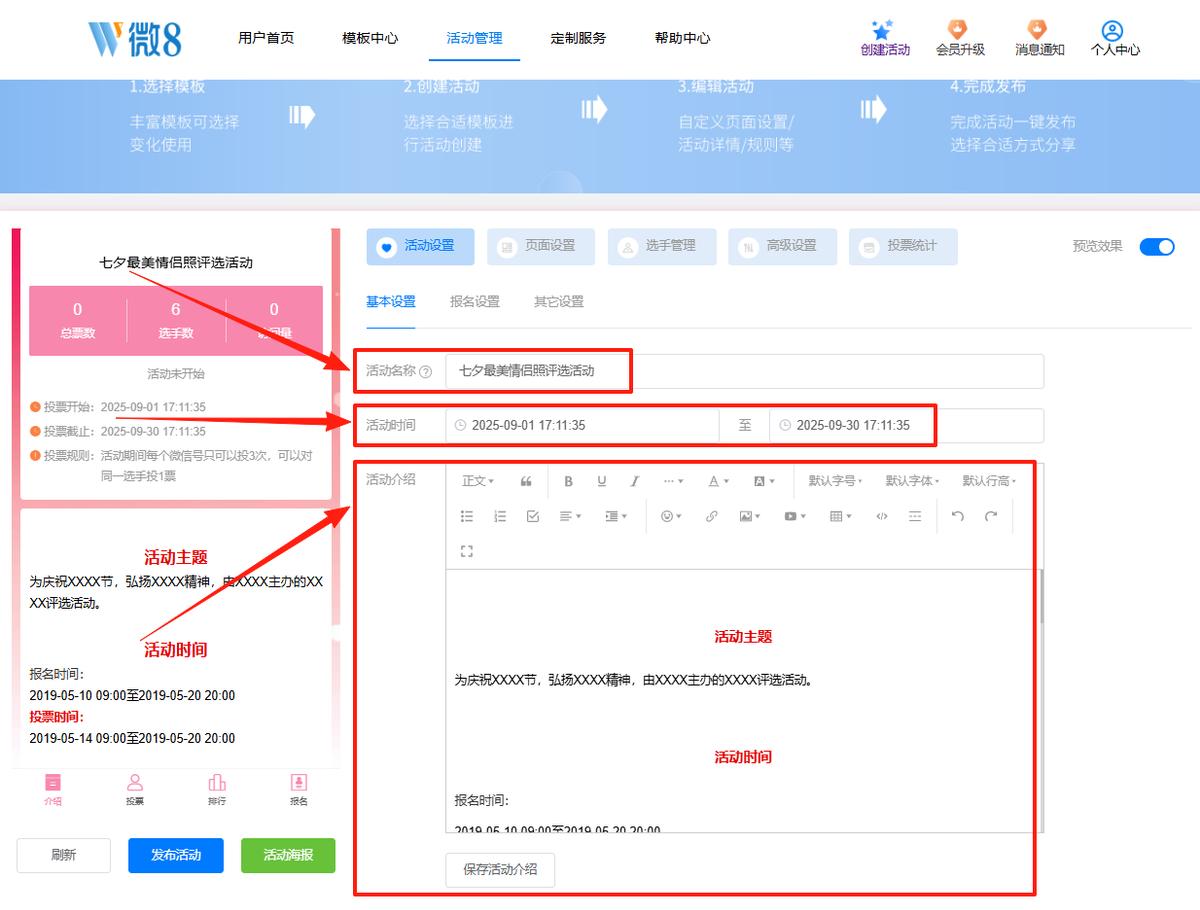Open the insert image dropdown
Image resolution: width=1200 pixels, height=910 pixels.
tap(750, 516)
